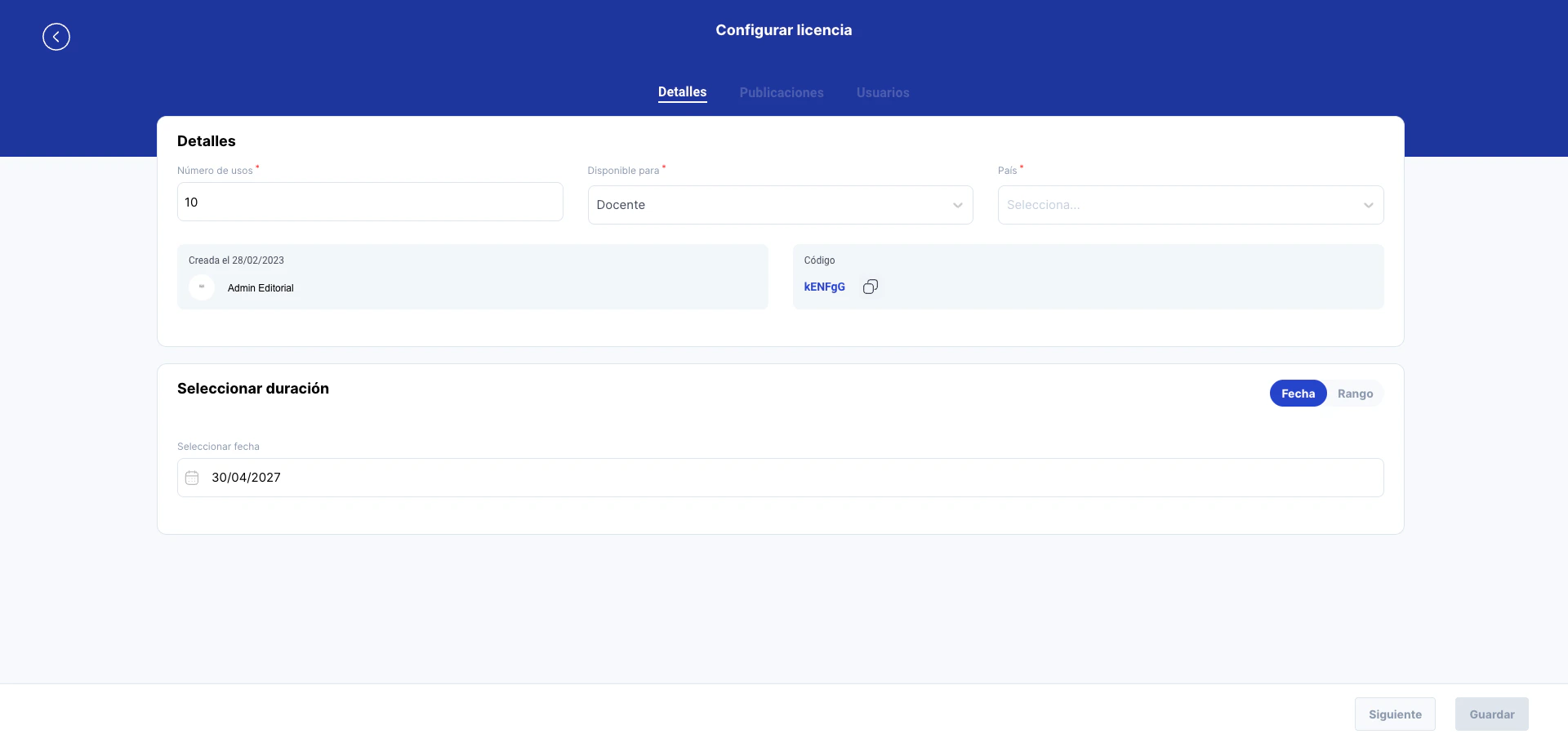This screenshot has width=1568, height=743.
Task: Go back using the circled arrow icon
Action: click(x=56, y=37)
